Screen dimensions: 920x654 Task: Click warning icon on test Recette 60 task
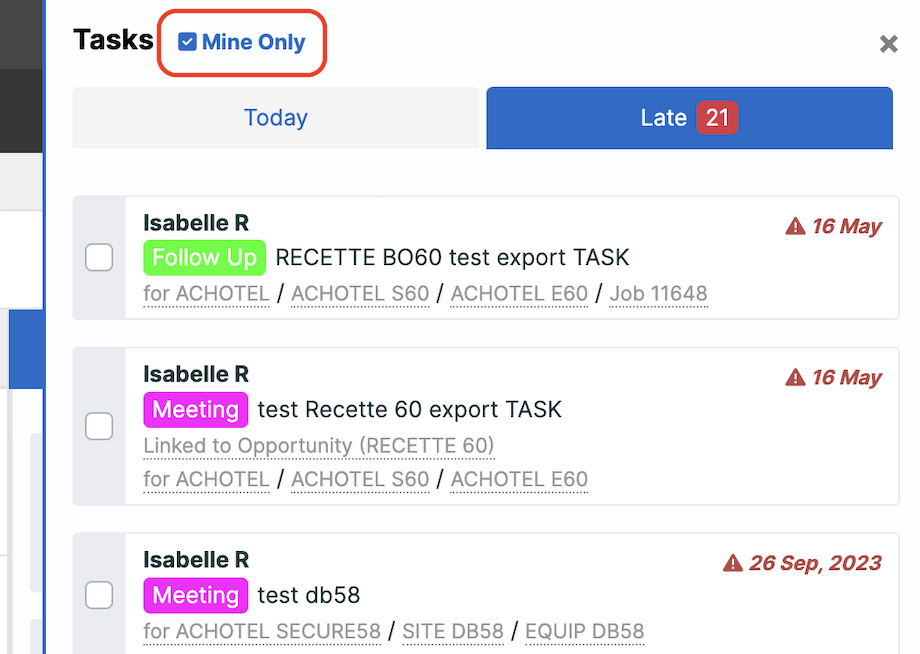tap(795, 377)
